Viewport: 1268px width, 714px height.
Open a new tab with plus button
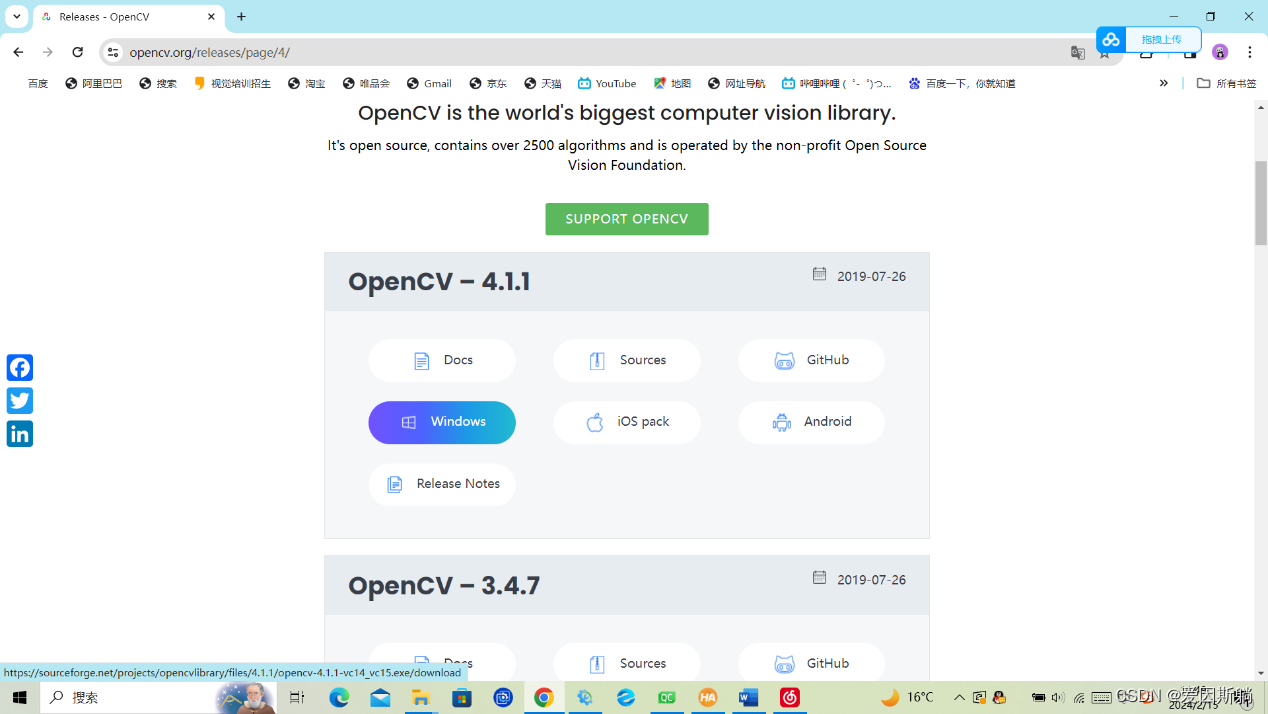pos(241,17)
